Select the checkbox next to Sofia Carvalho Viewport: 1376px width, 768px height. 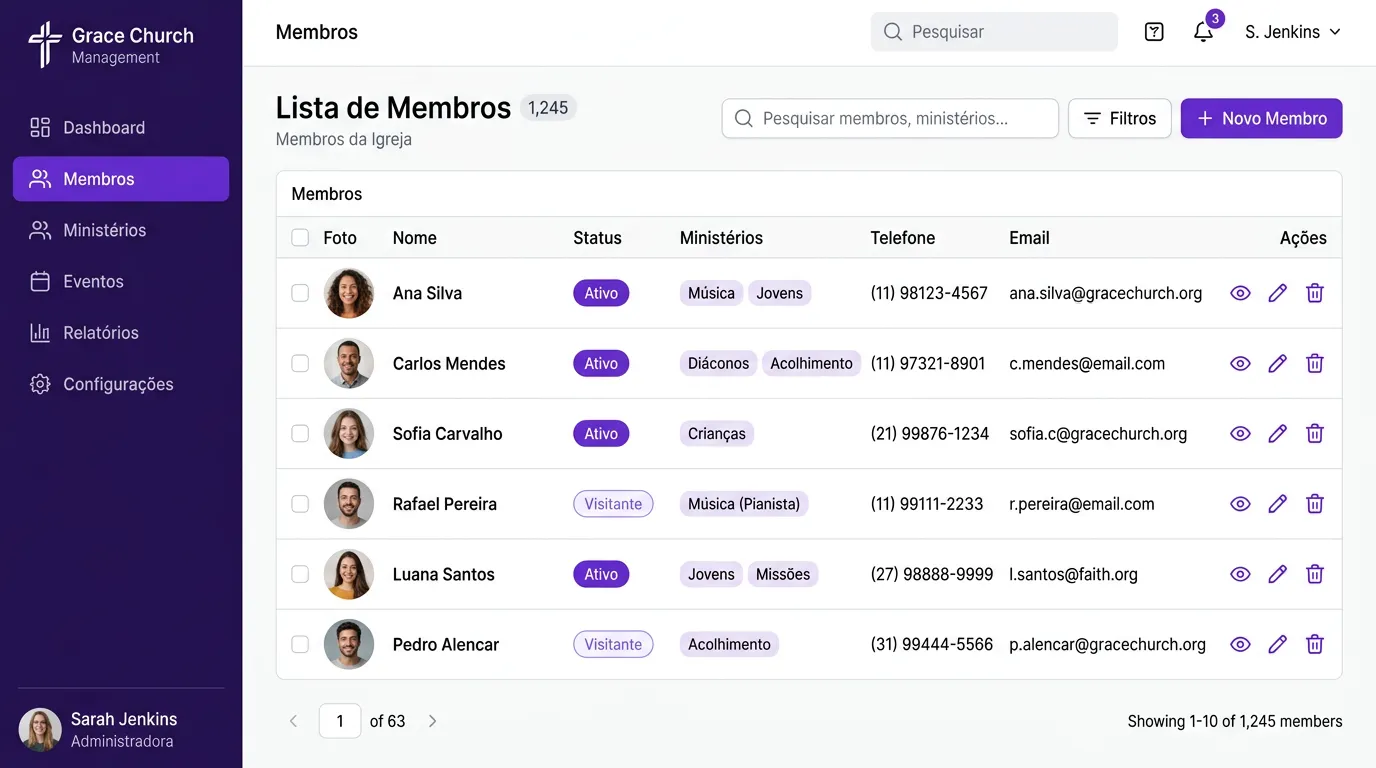tap(300, 433)
